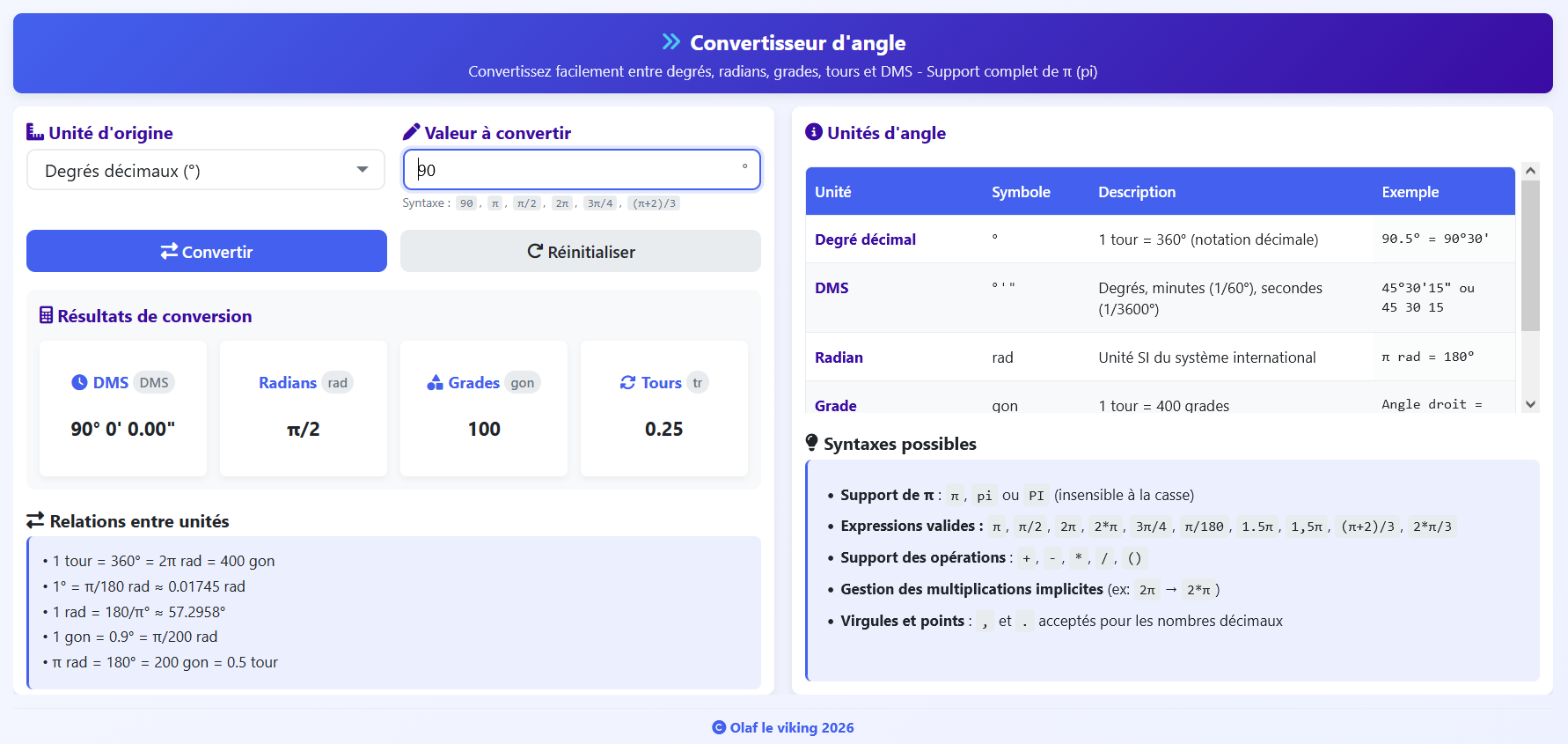Screen dimensions: 1568x744
Task: Click the shapes icon in the Grades card
Action: tap(435, 382)
